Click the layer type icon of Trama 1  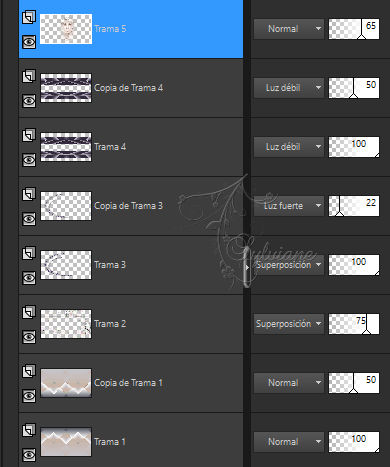tap(29, 430)
